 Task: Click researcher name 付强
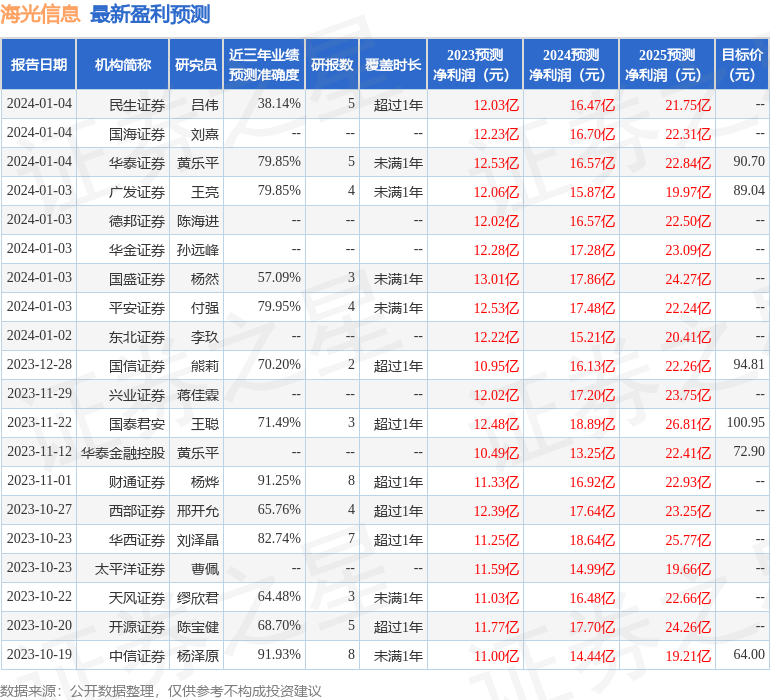[x=205, y=308]
